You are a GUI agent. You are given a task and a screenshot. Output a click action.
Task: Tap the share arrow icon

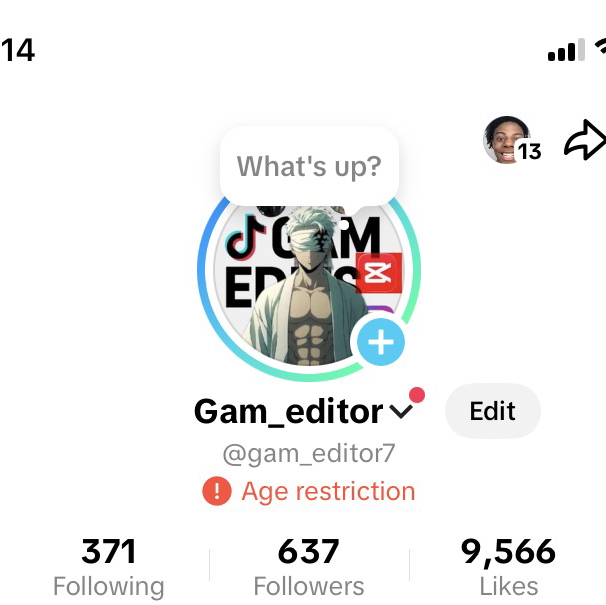[x=586, y=140]
